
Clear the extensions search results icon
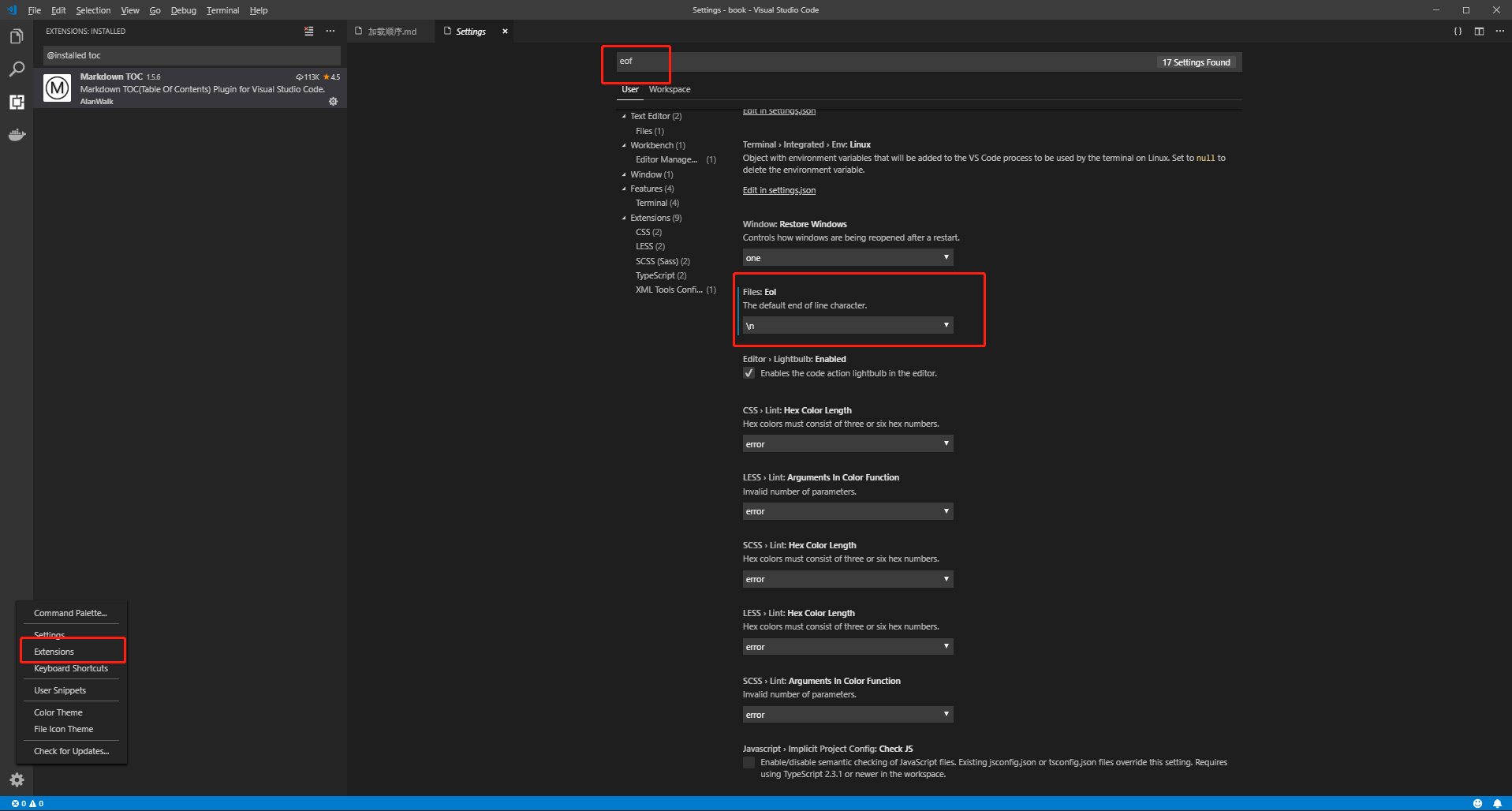(x=308, y=32)
